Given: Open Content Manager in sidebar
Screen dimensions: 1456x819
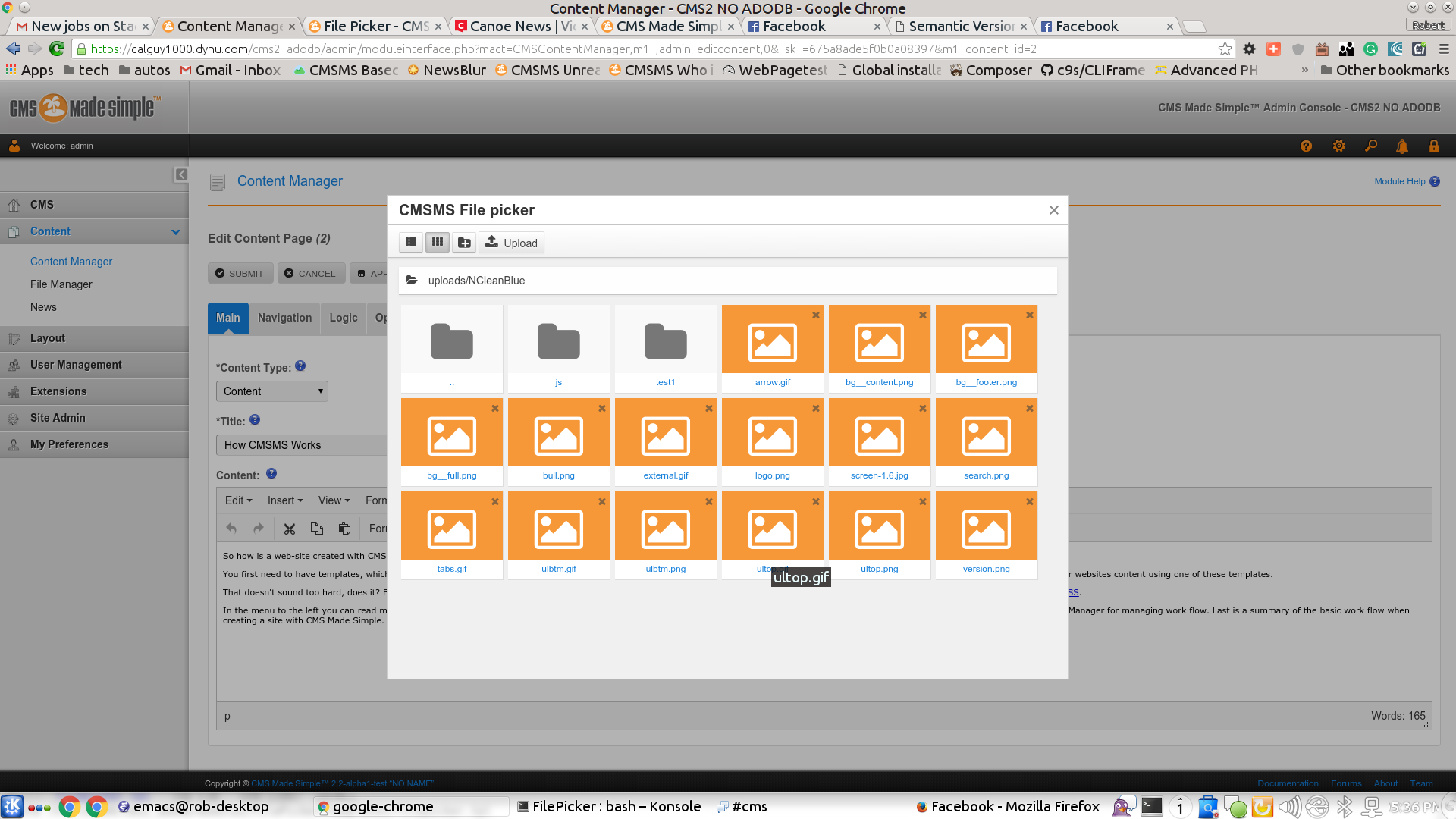Looking at the screenshot, I should tap(71, 262).
